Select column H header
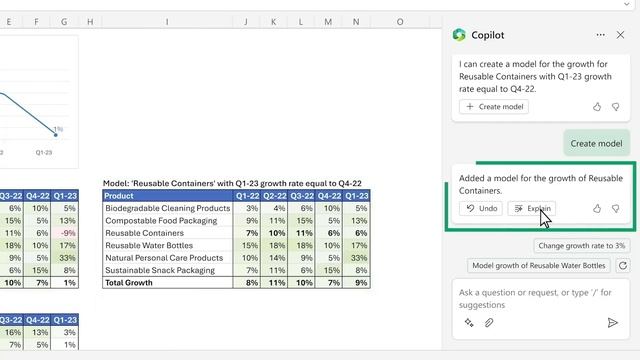 (90, 22)
